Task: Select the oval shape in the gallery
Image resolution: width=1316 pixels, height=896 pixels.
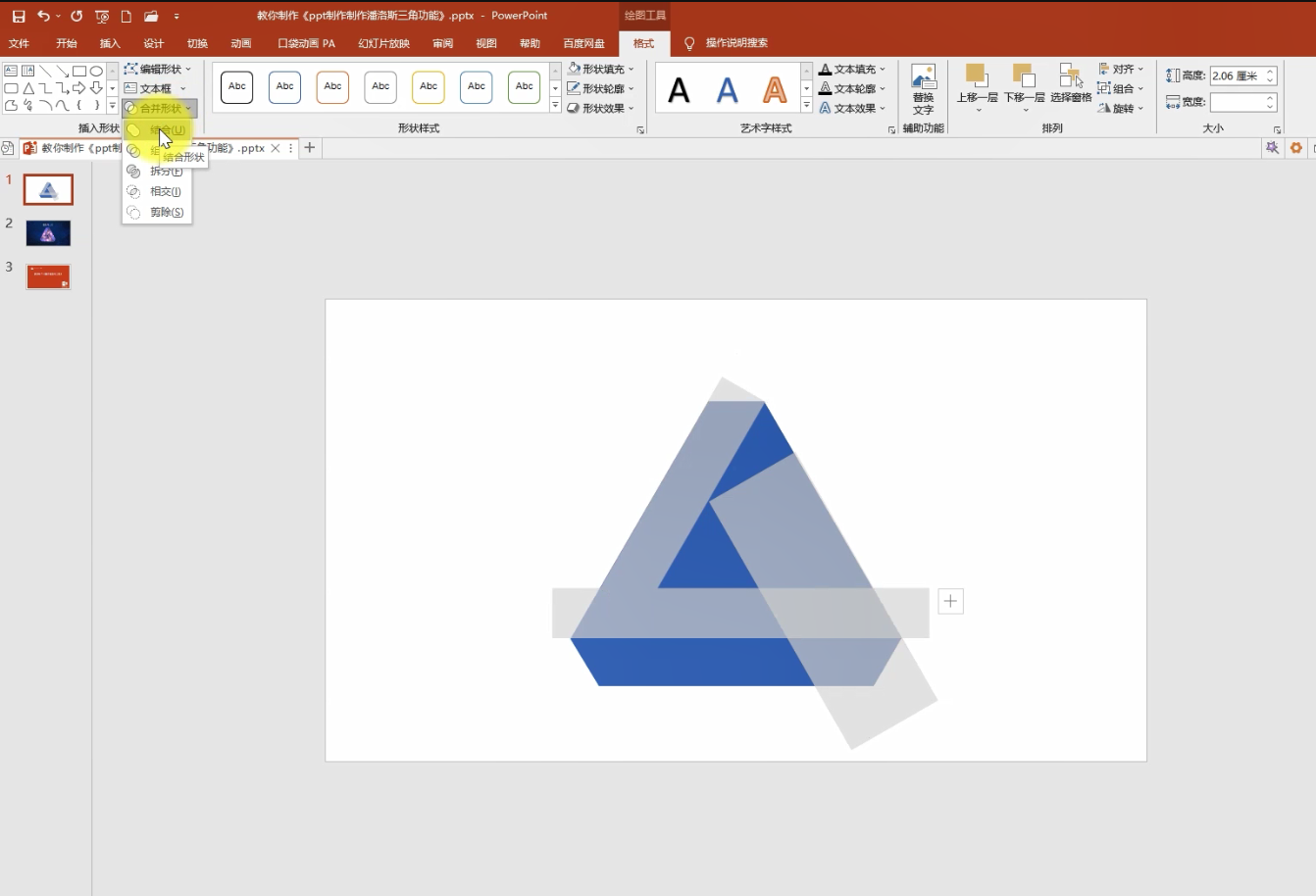Action: (96, 71)
